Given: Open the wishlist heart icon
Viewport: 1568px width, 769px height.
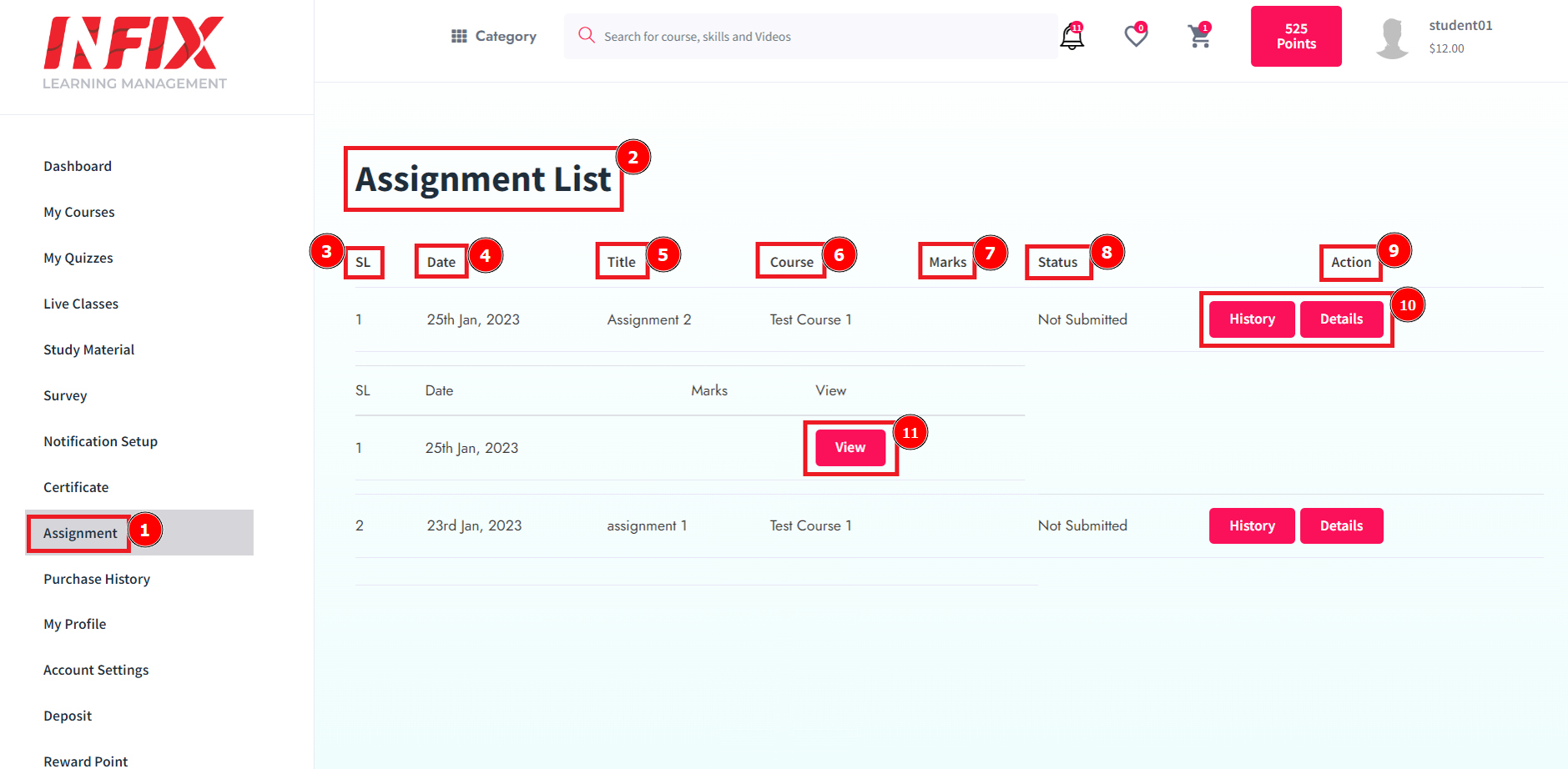Looking at the screenshot, I should click(1135, 36).
